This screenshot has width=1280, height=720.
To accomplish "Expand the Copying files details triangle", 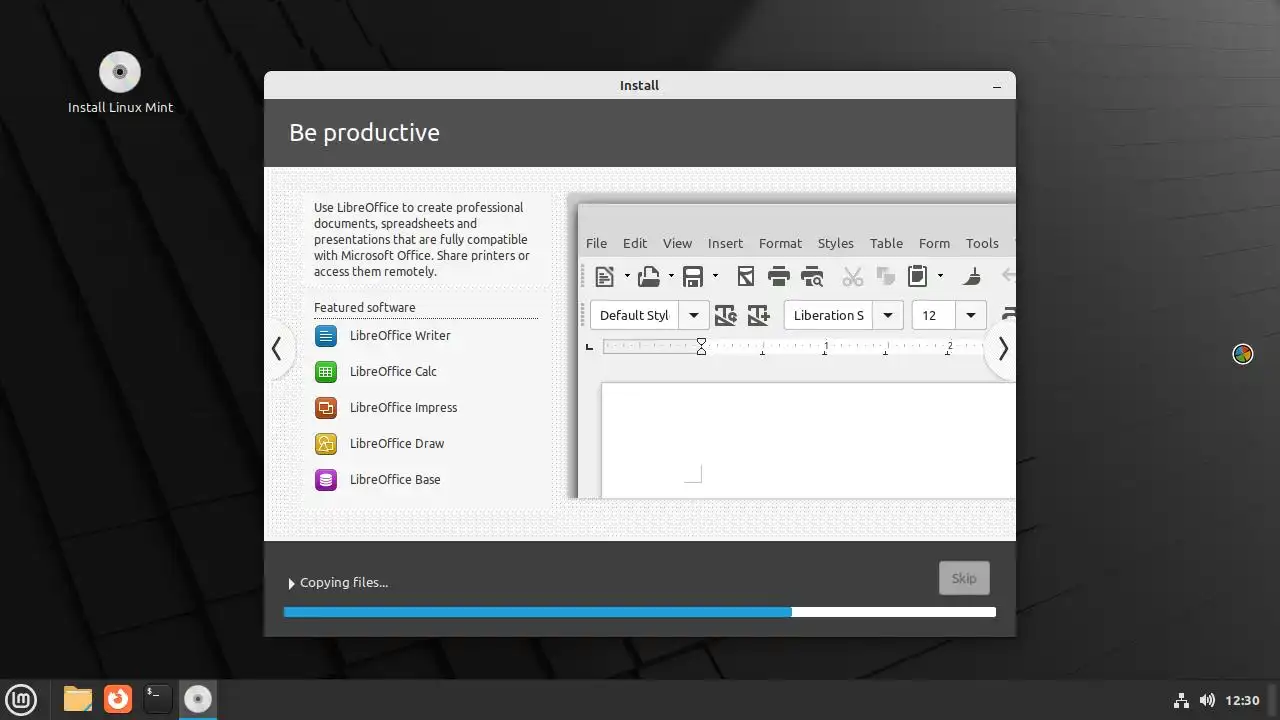I will [292, 583].
